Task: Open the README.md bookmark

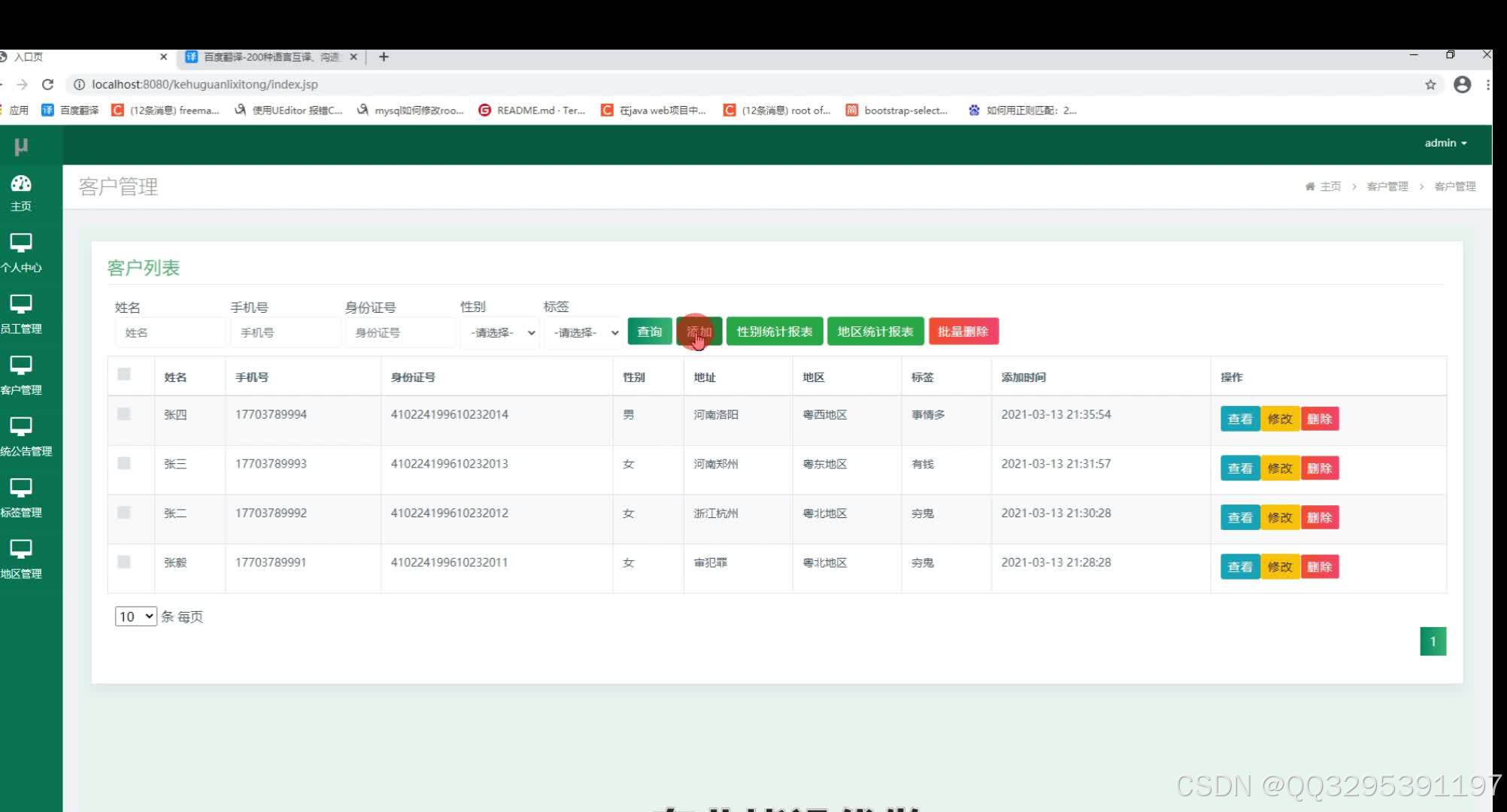Action: [532, 110]
